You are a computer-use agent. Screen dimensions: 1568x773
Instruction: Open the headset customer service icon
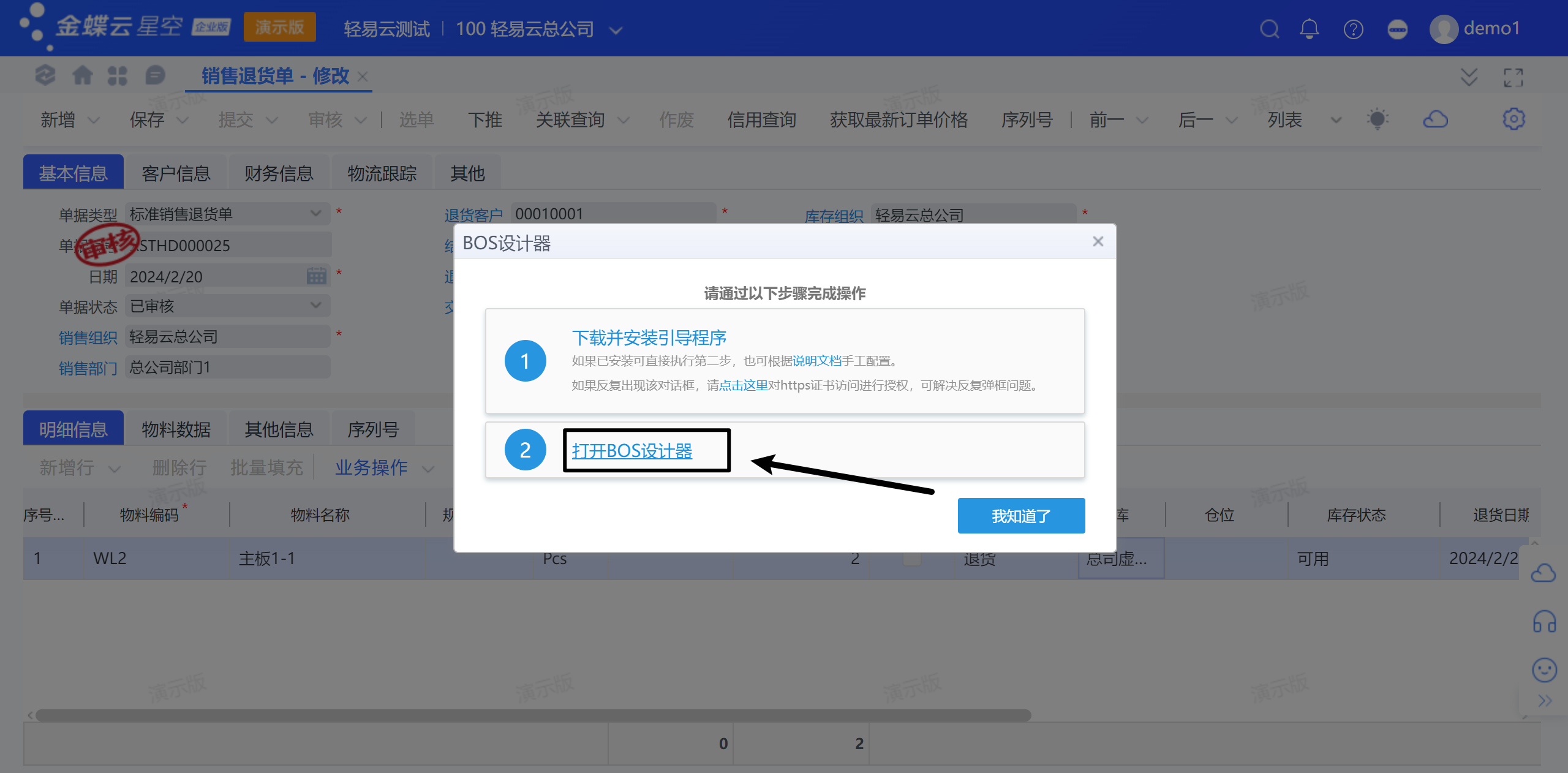coord(1544,622)
